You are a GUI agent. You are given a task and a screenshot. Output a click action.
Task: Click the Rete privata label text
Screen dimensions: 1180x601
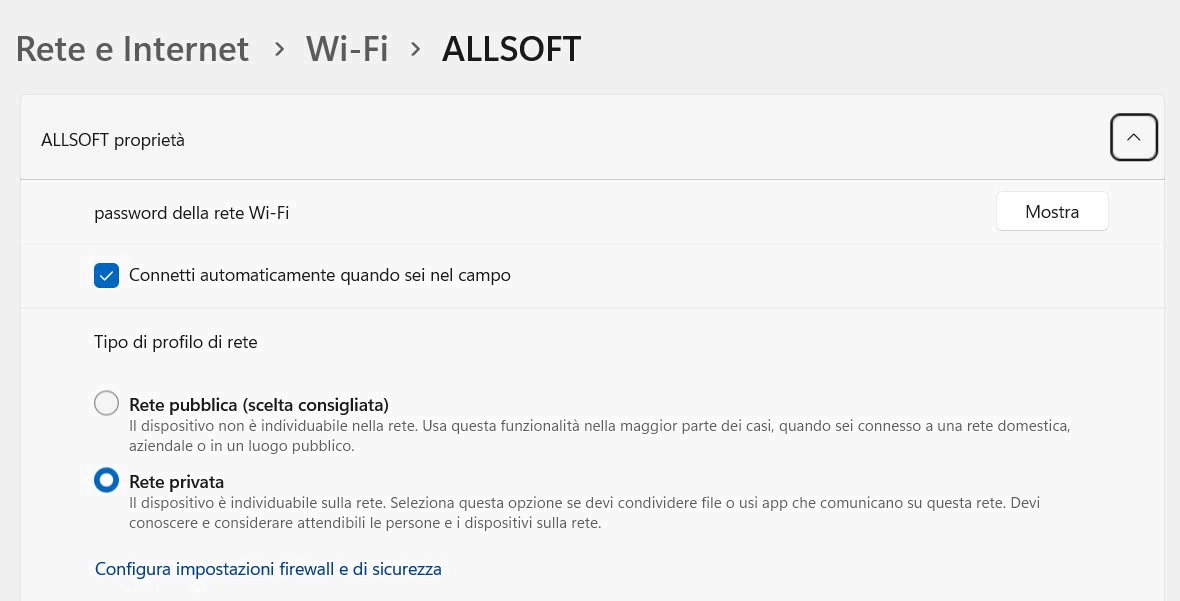point(176,482)
